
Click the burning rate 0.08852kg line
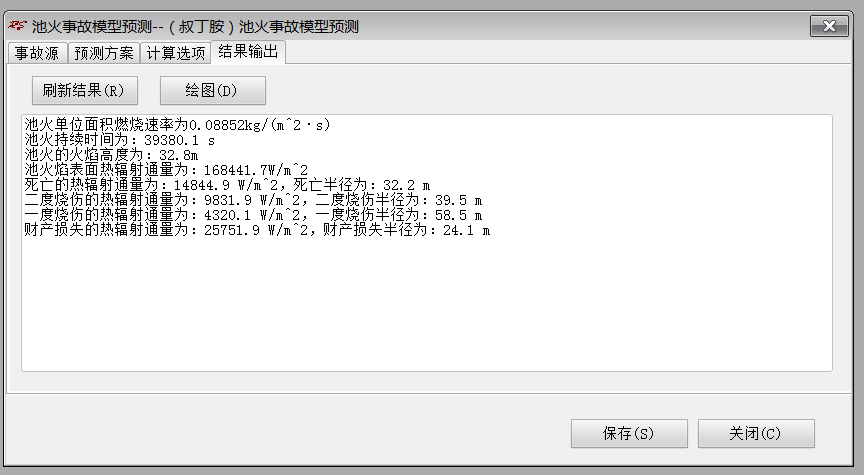[177, 125]
